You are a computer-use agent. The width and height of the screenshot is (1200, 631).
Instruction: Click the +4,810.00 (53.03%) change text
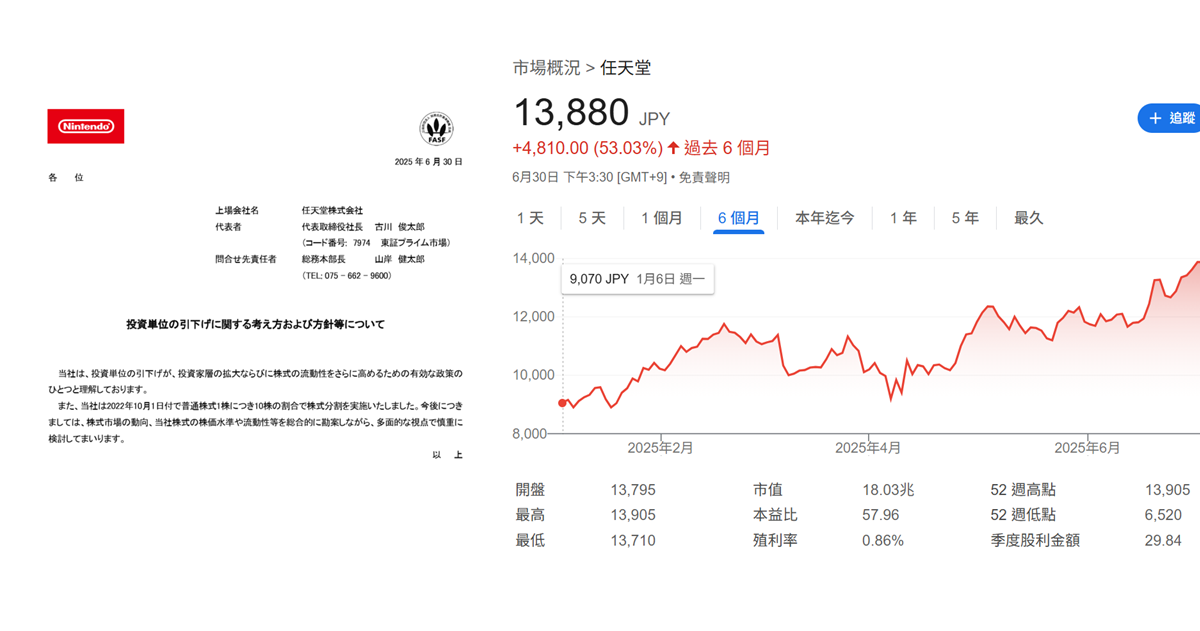(x=588, y=148)
